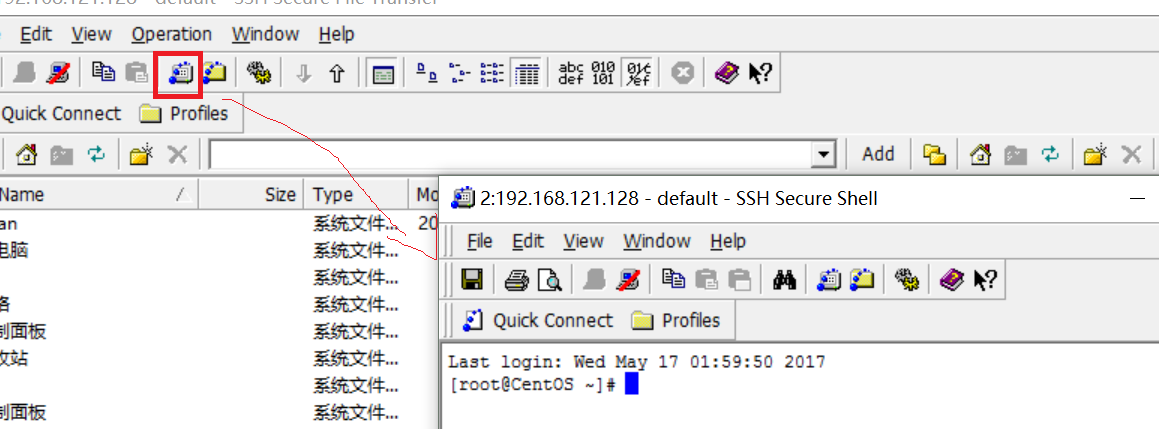Open Help book icon in Secure Shell toolbar
The image size is (1159, 429).
tap(951, 280)
